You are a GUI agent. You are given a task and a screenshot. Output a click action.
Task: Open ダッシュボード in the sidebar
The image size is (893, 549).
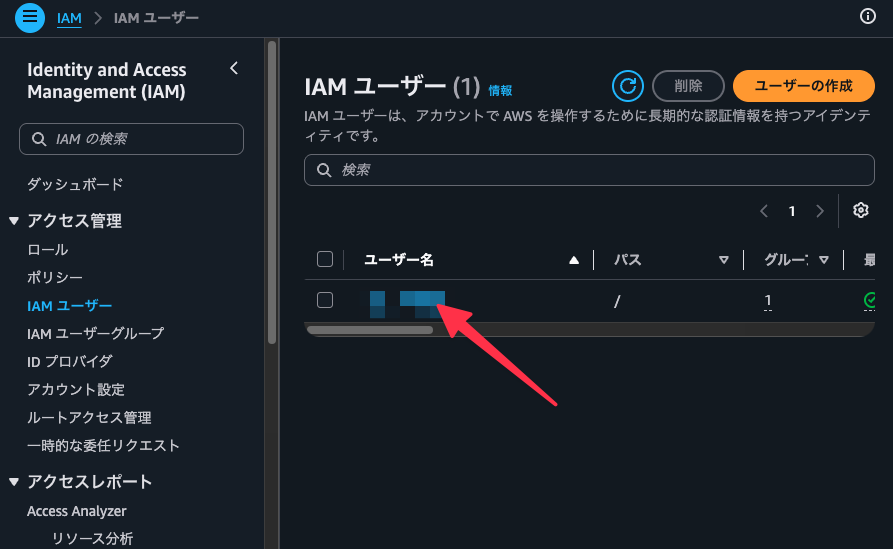75,185
